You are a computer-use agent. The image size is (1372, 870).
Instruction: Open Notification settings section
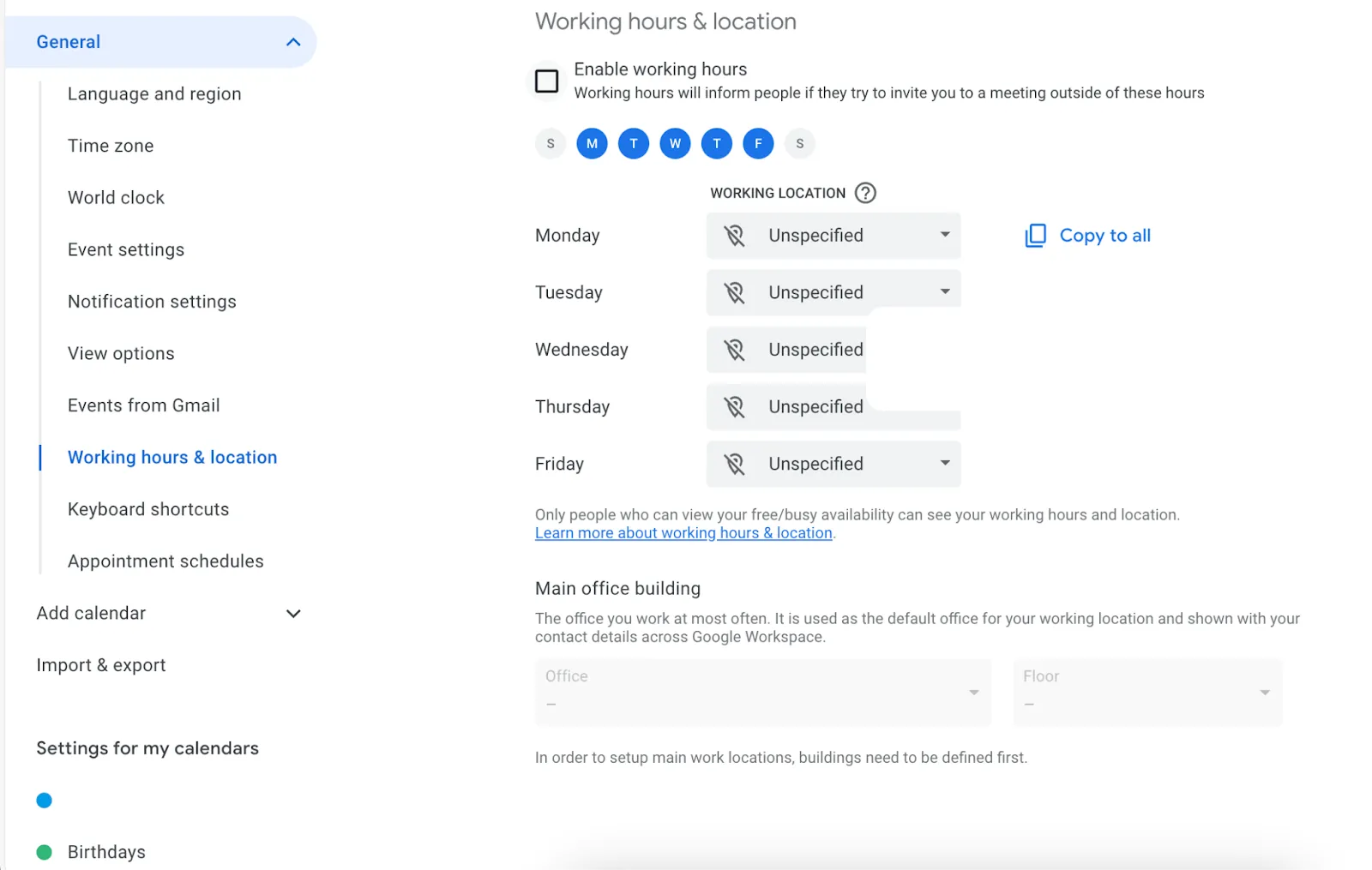[152, 302]
